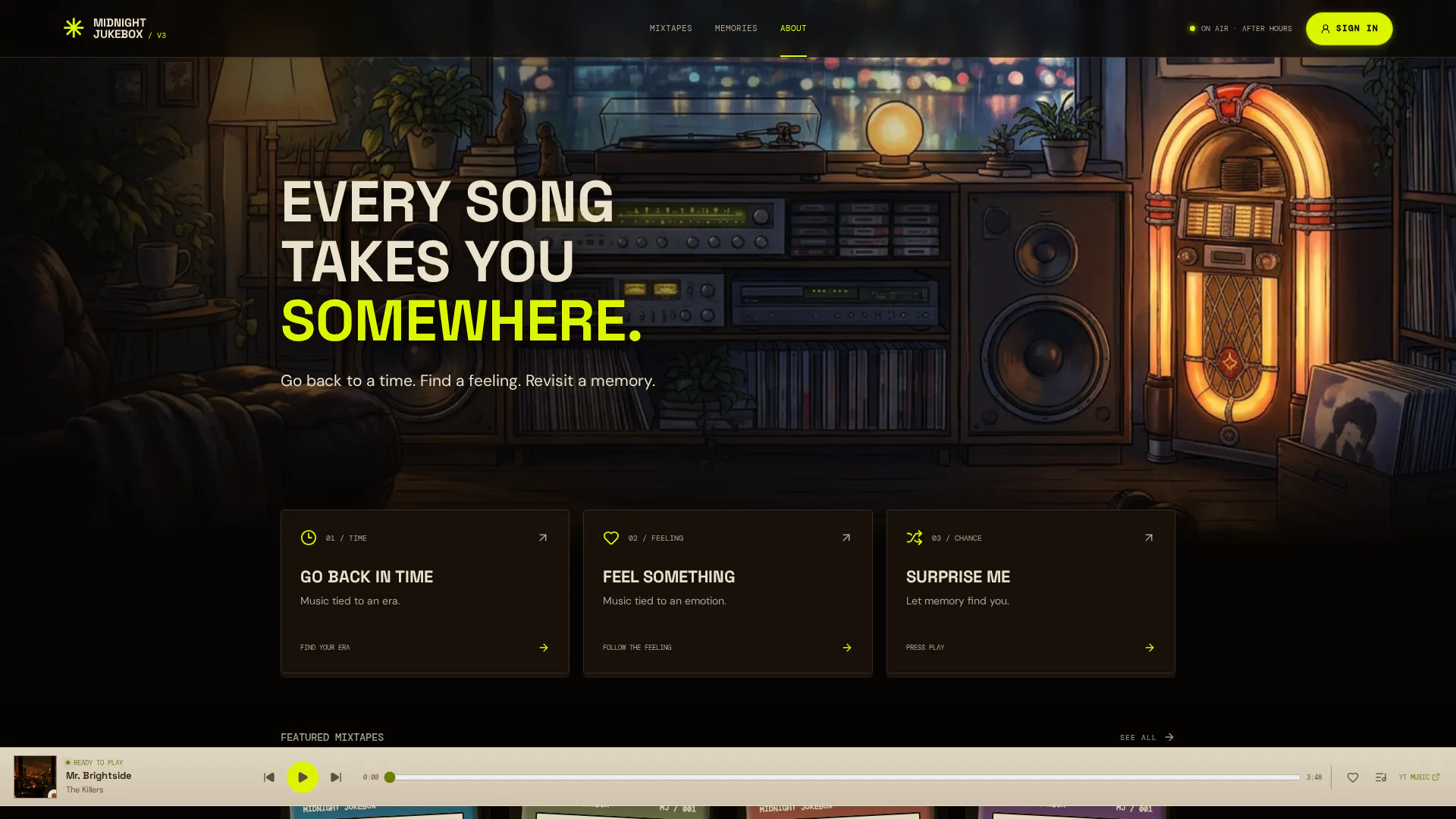Open the Mixtapes nav tab
1456x819 pixels.
pos(670,28)
